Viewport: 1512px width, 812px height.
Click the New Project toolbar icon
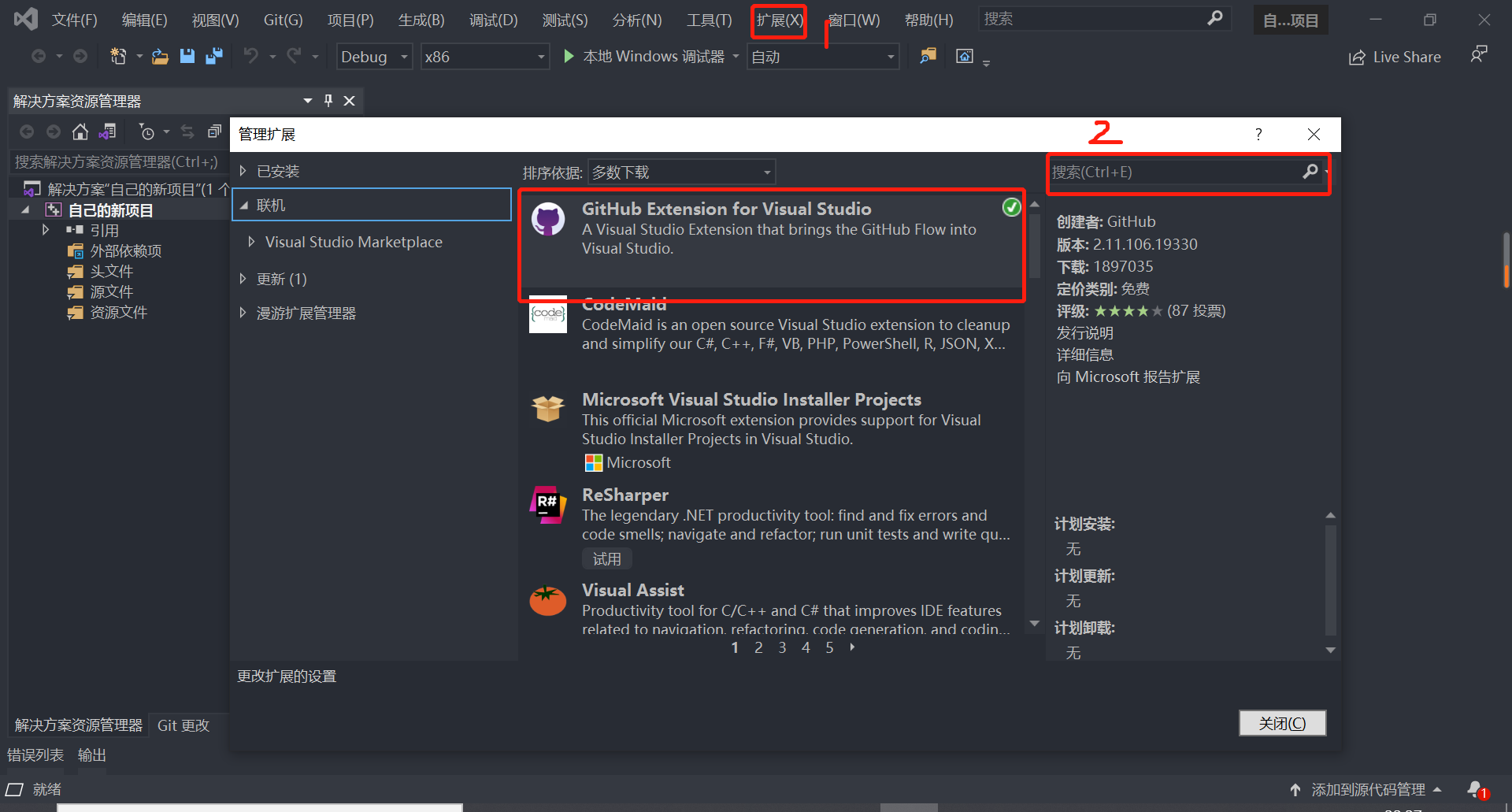click(x=118, y=56)
